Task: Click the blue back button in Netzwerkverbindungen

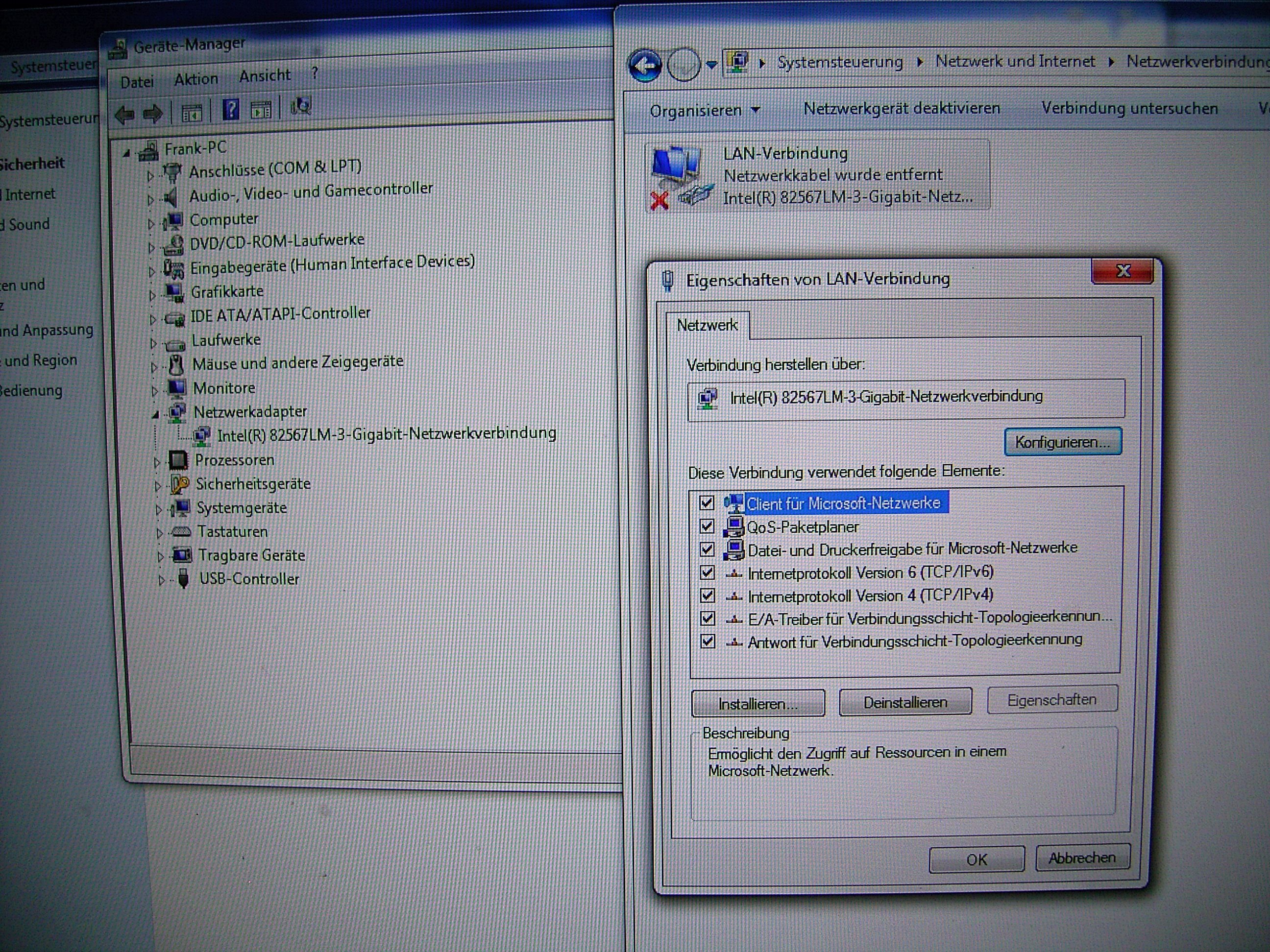Action: [x=644, y=66]
